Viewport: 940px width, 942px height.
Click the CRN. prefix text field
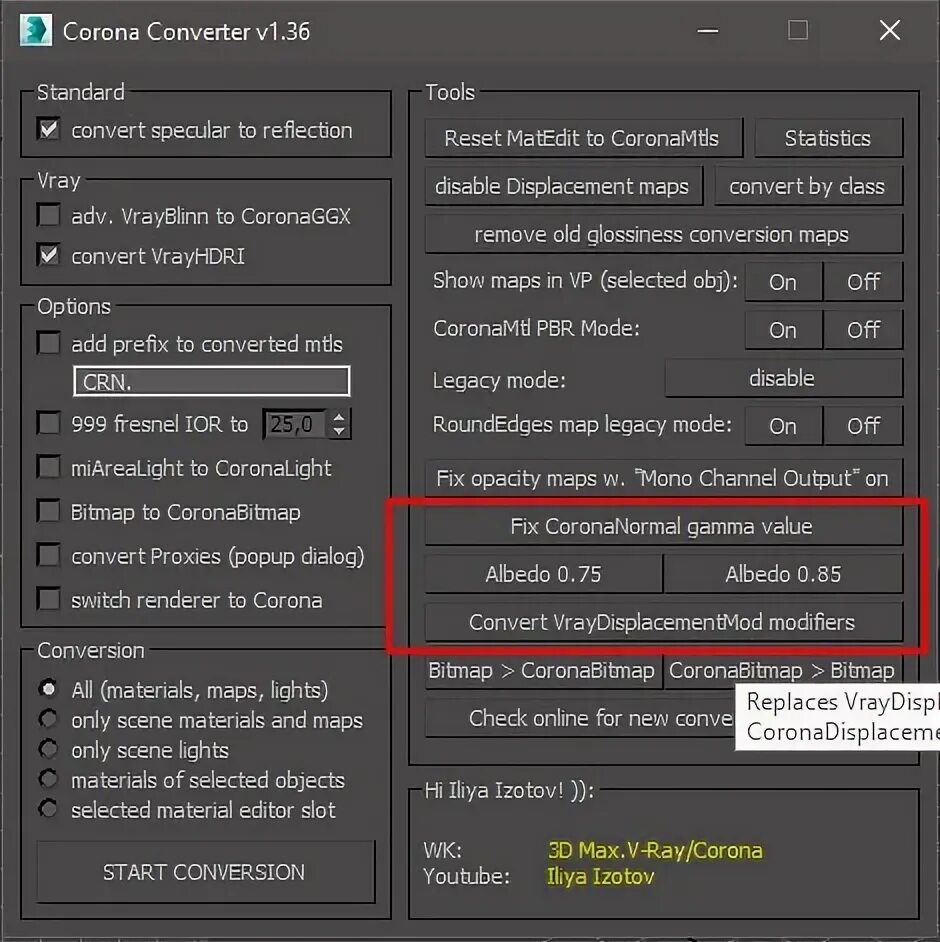211,381
